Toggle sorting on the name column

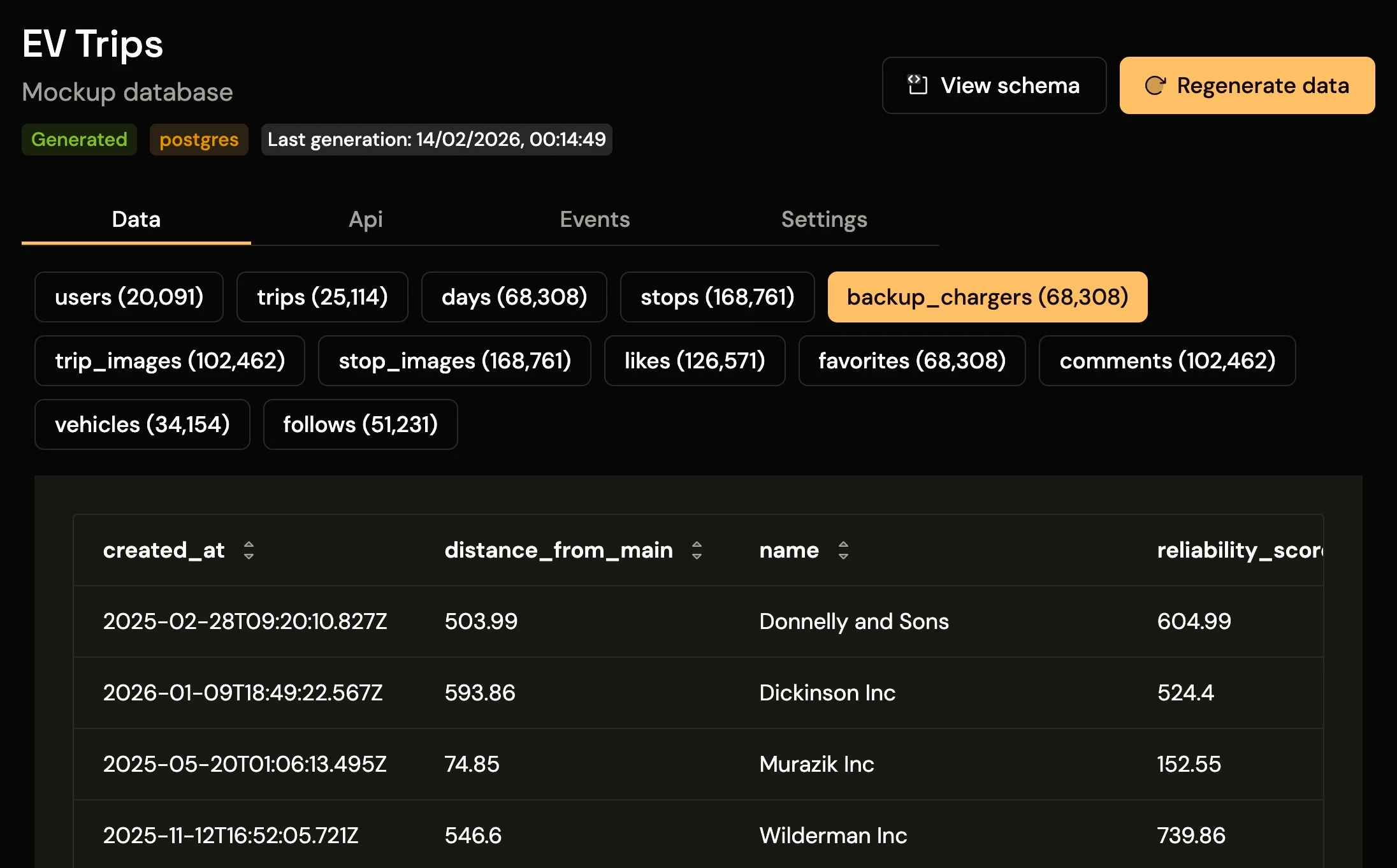click(x=844, y=551)
